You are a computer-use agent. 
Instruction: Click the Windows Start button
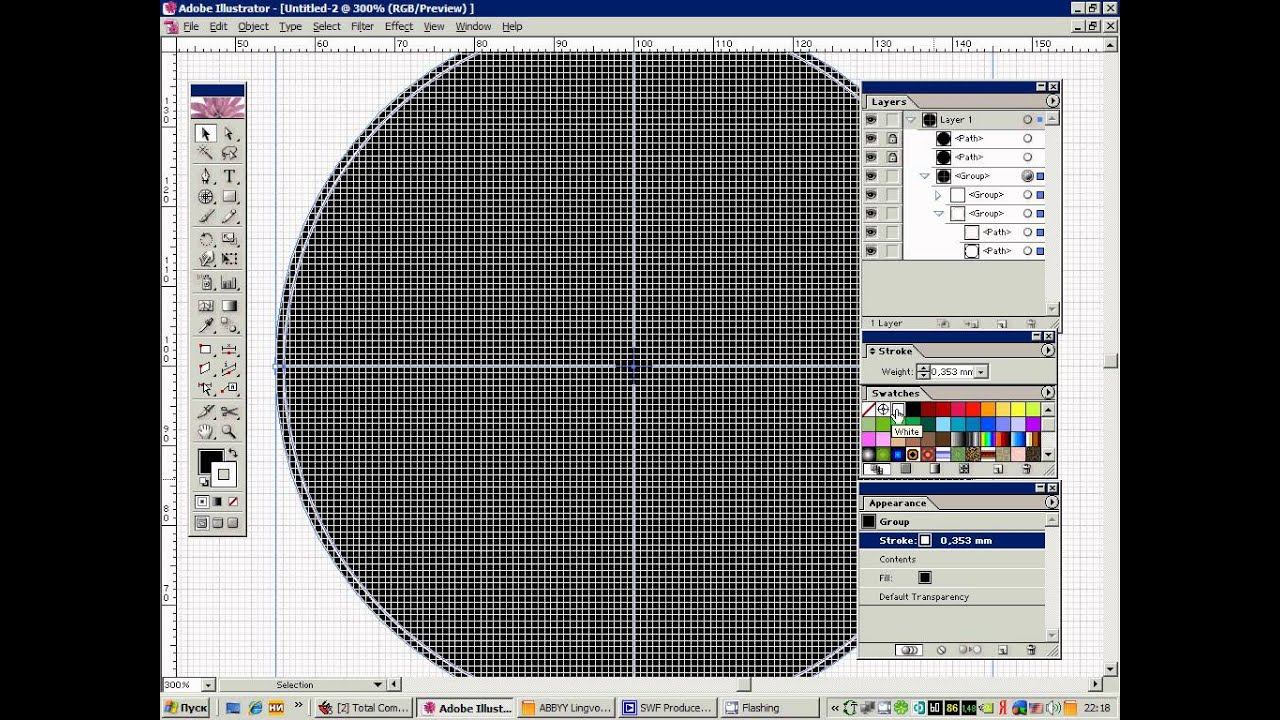(187, 708)
